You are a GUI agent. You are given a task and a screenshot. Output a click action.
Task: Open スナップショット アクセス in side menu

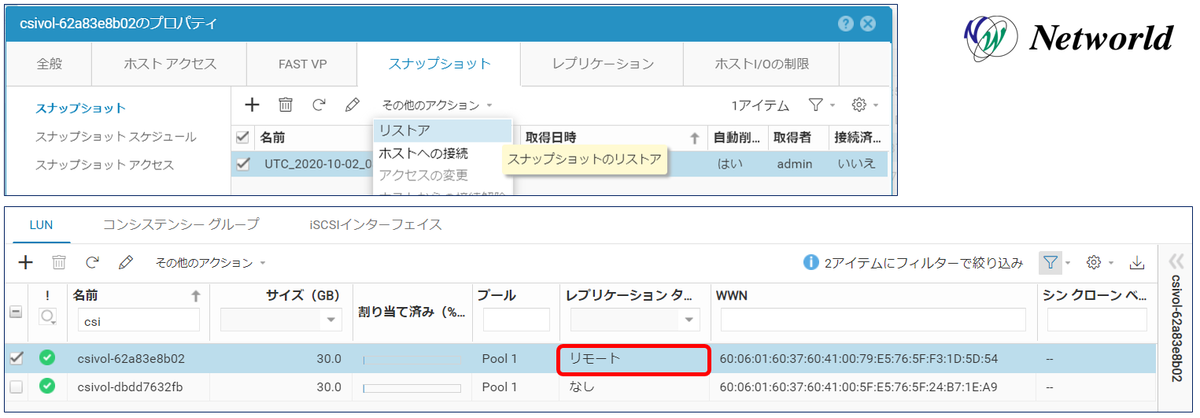tap(104, 164)
